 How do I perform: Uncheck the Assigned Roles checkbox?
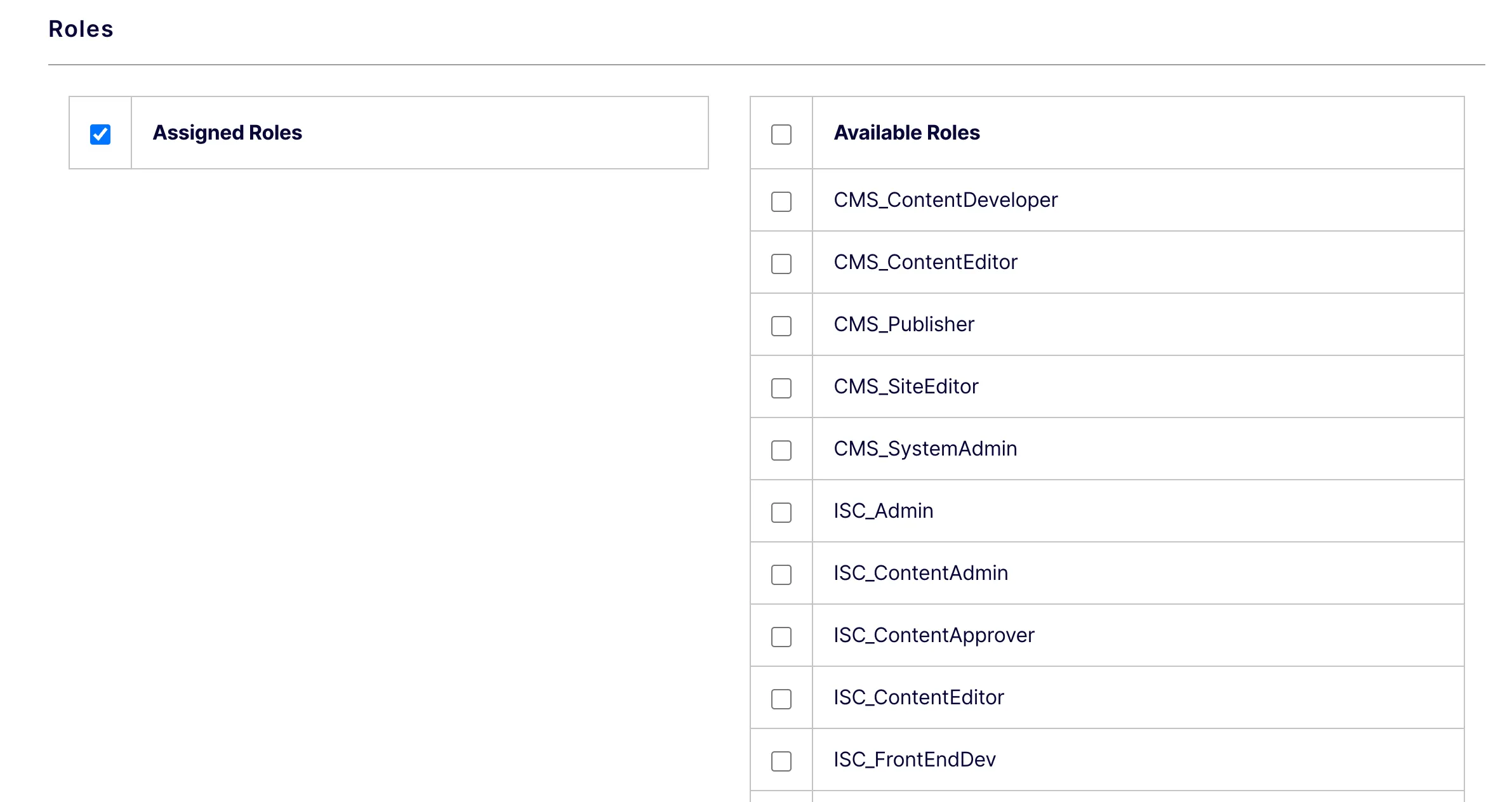tap(100, 134)
